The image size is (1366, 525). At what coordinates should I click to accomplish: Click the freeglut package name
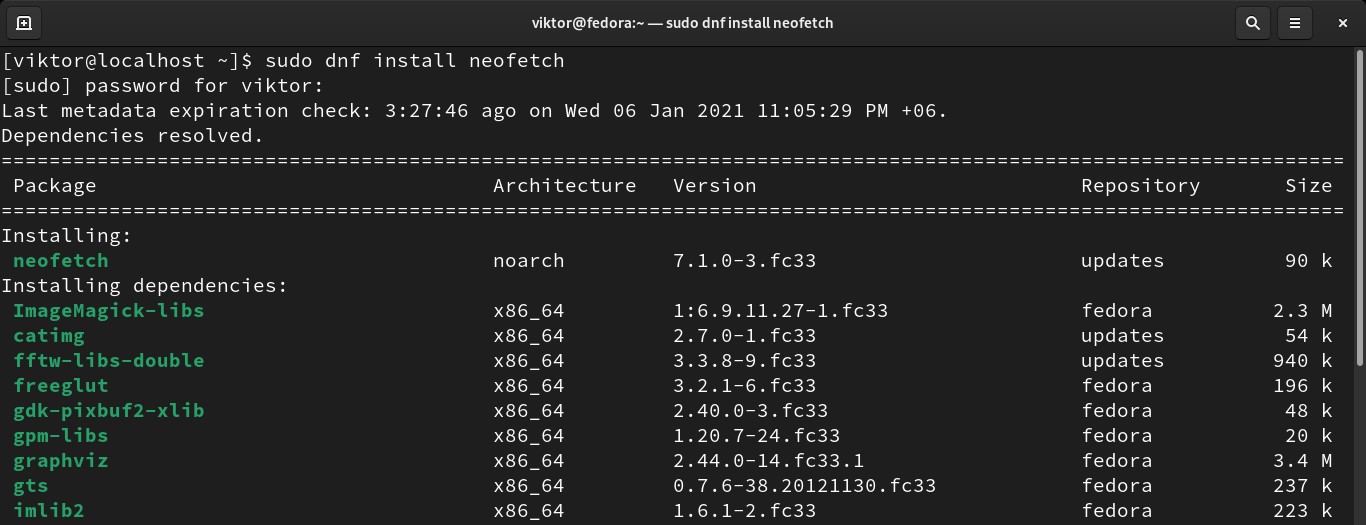coord(60,386)
